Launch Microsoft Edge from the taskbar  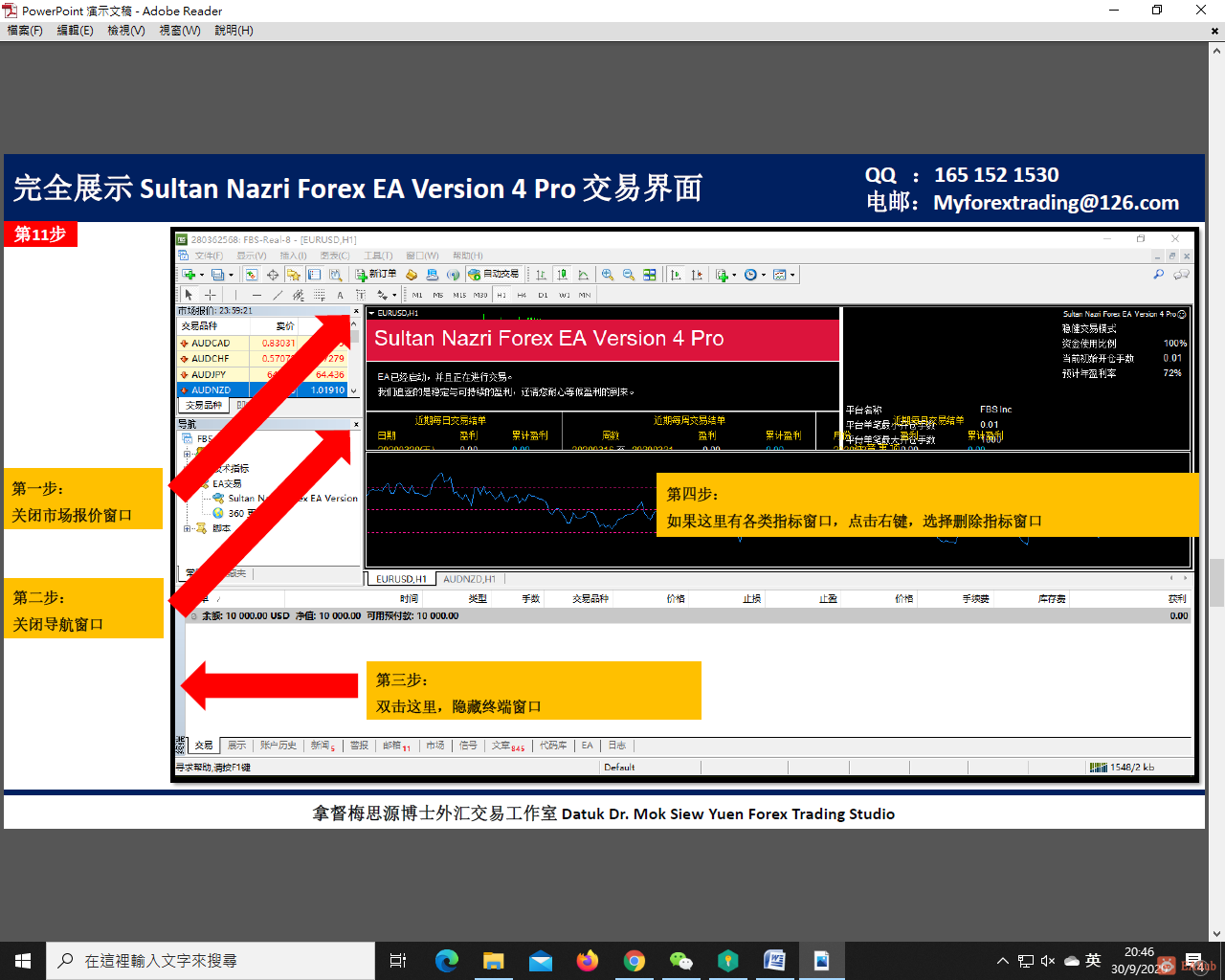pyautogui.click(x=447, y=961)
